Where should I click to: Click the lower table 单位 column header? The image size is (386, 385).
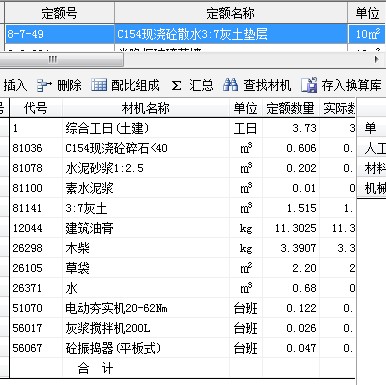tap(246, 108)
